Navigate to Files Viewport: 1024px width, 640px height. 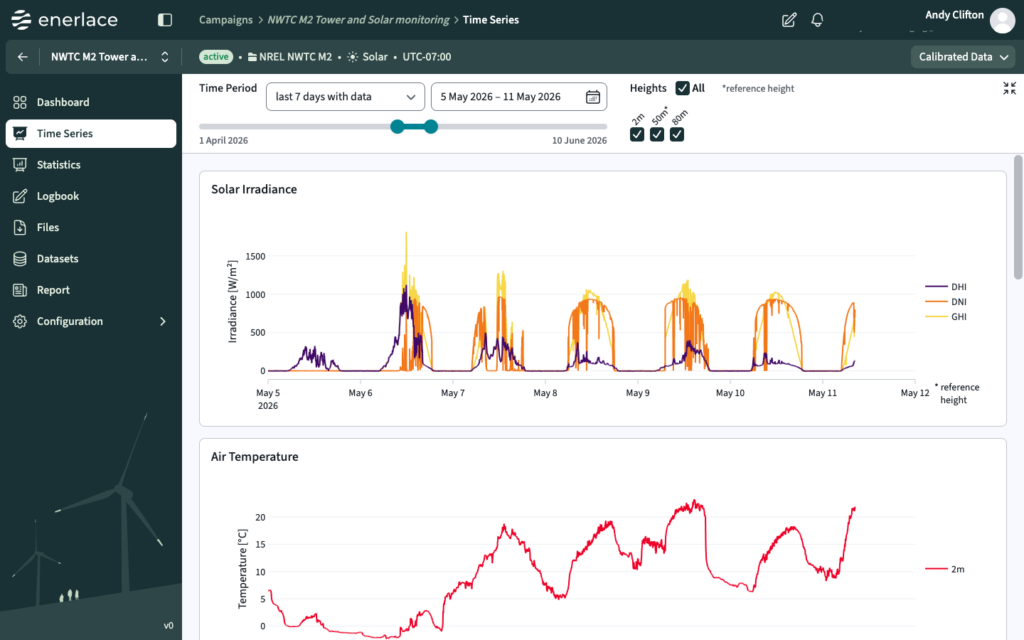(x=91, y=227)
